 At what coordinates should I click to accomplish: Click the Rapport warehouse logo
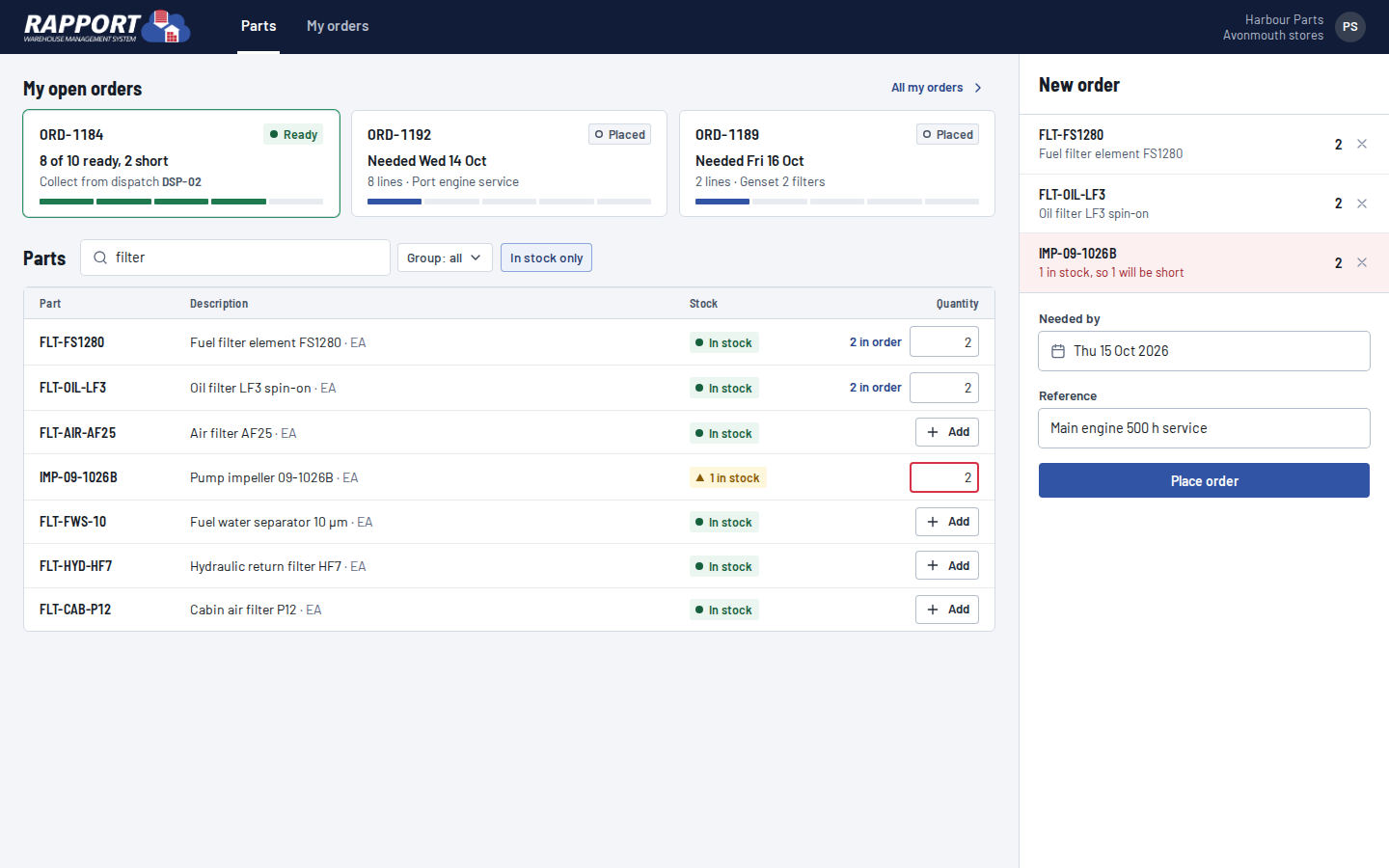coord(107,27)
